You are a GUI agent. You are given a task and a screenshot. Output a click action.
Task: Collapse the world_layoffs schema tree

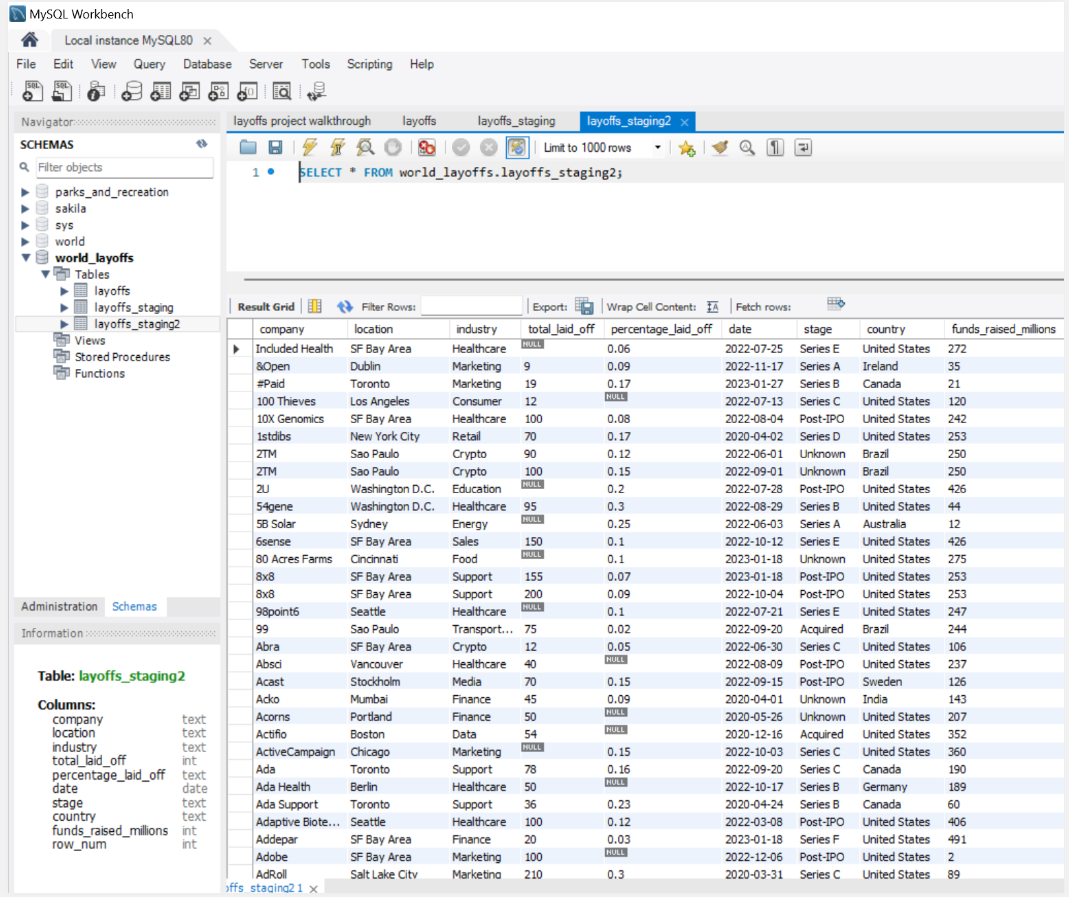click(26, 258)
